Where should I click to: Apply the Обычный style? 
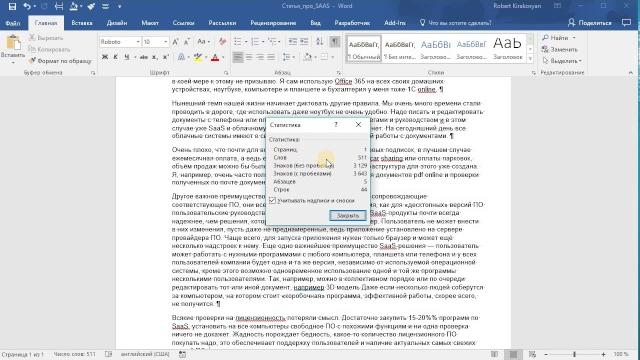click(x=364, y=49)
